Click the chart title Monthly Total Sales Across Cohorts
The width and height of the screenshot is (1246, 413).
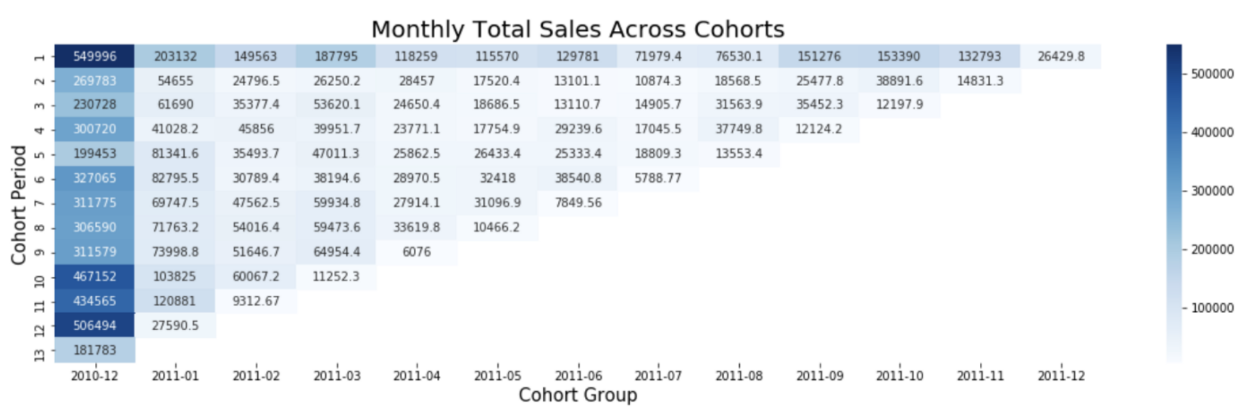tap(577, 28)
